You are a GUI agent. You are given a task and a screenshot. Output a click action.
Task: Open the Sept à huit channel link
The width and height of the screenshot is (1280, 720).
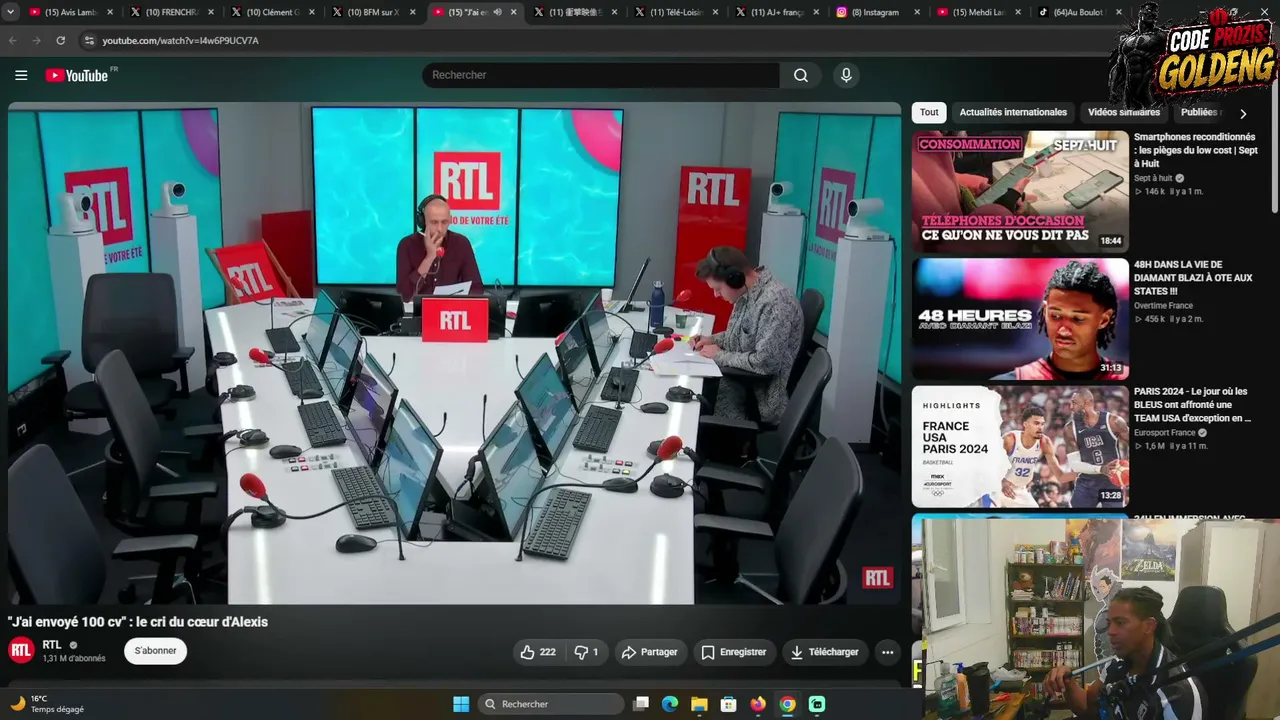1153,178
